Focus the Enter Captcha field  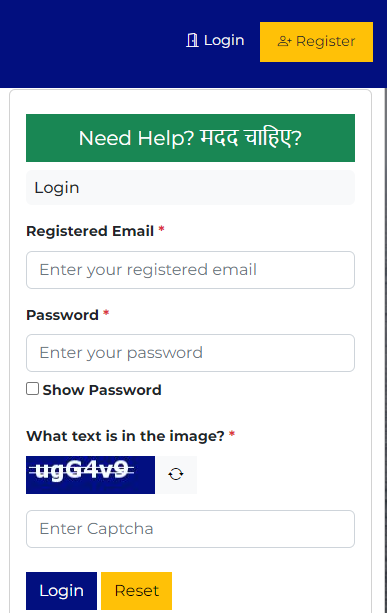[190, 529]
